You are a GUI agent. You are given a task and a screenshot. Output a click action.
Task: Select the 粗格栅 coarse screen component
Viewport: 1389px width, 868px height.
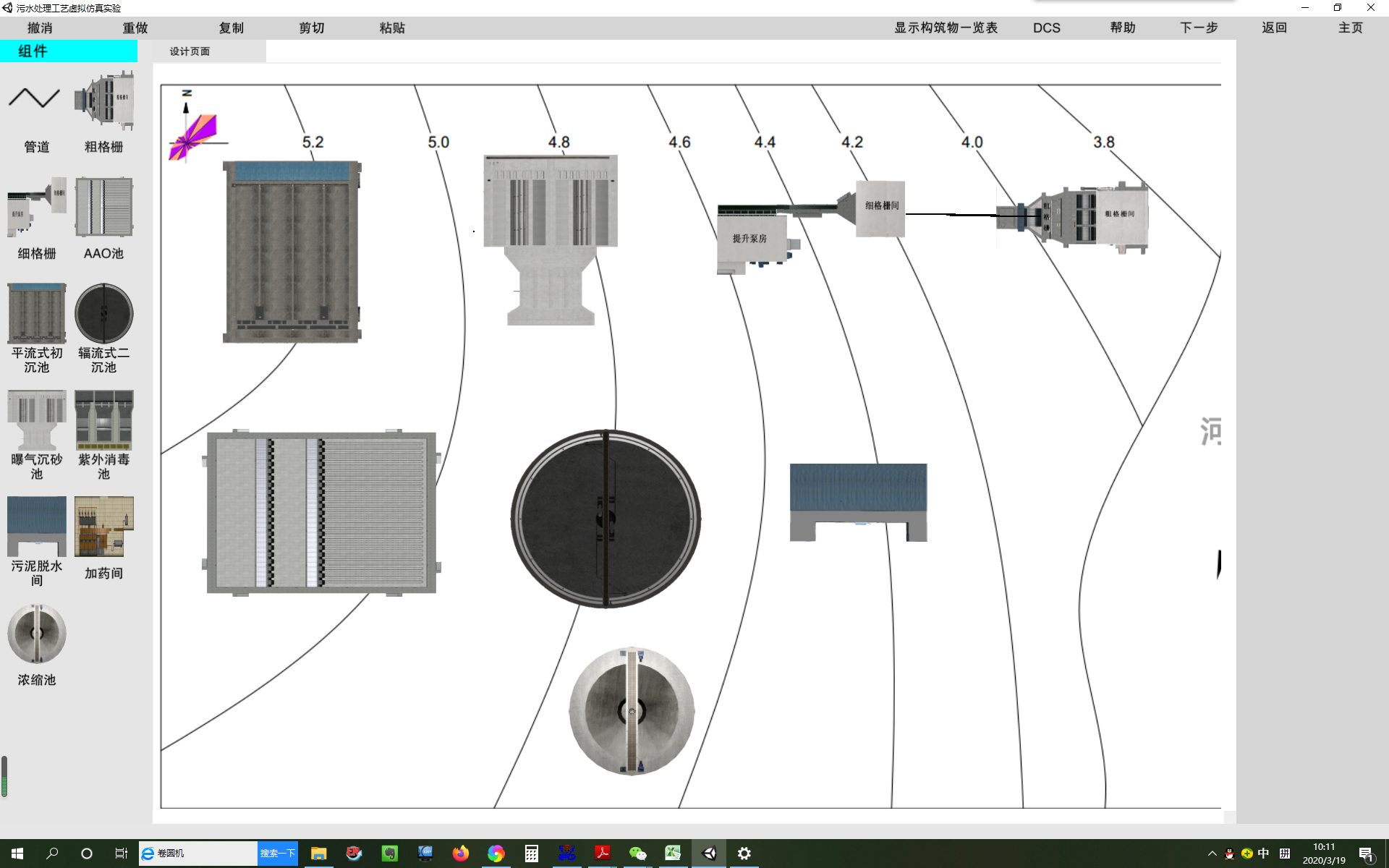(104, 101)
